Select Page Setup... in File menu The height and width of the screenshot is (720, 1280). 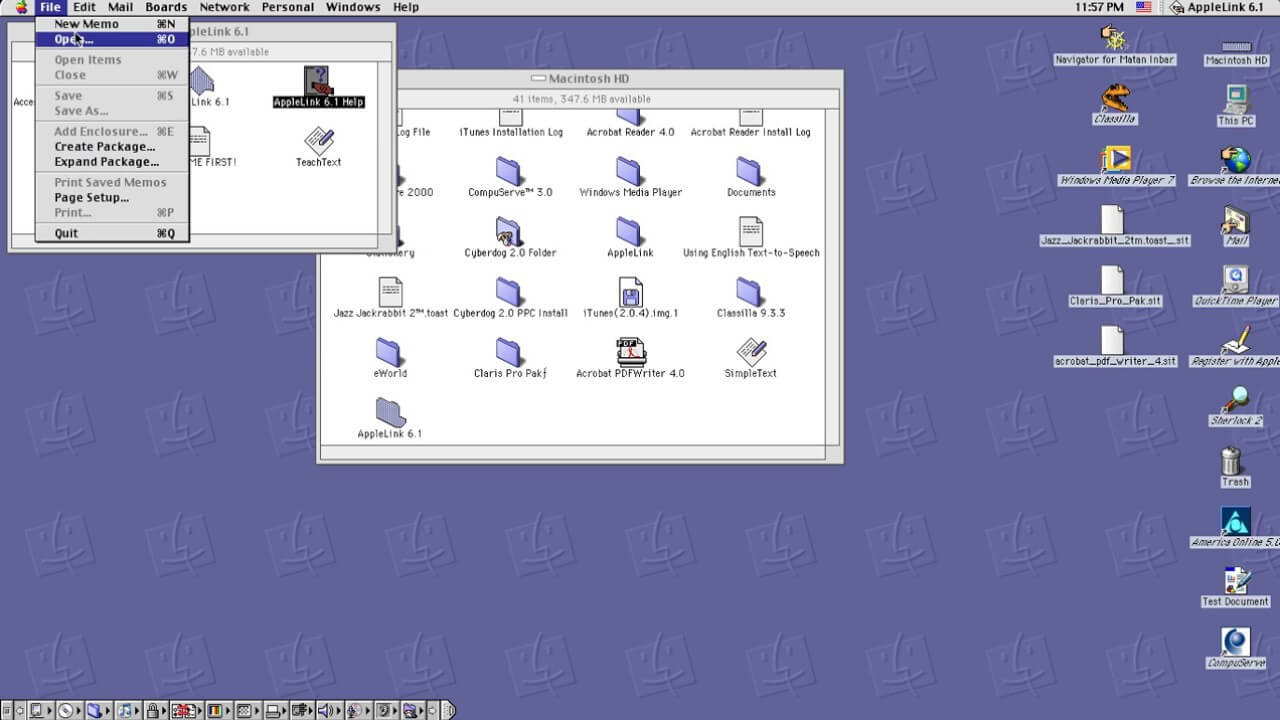click(x=110, y=198)
